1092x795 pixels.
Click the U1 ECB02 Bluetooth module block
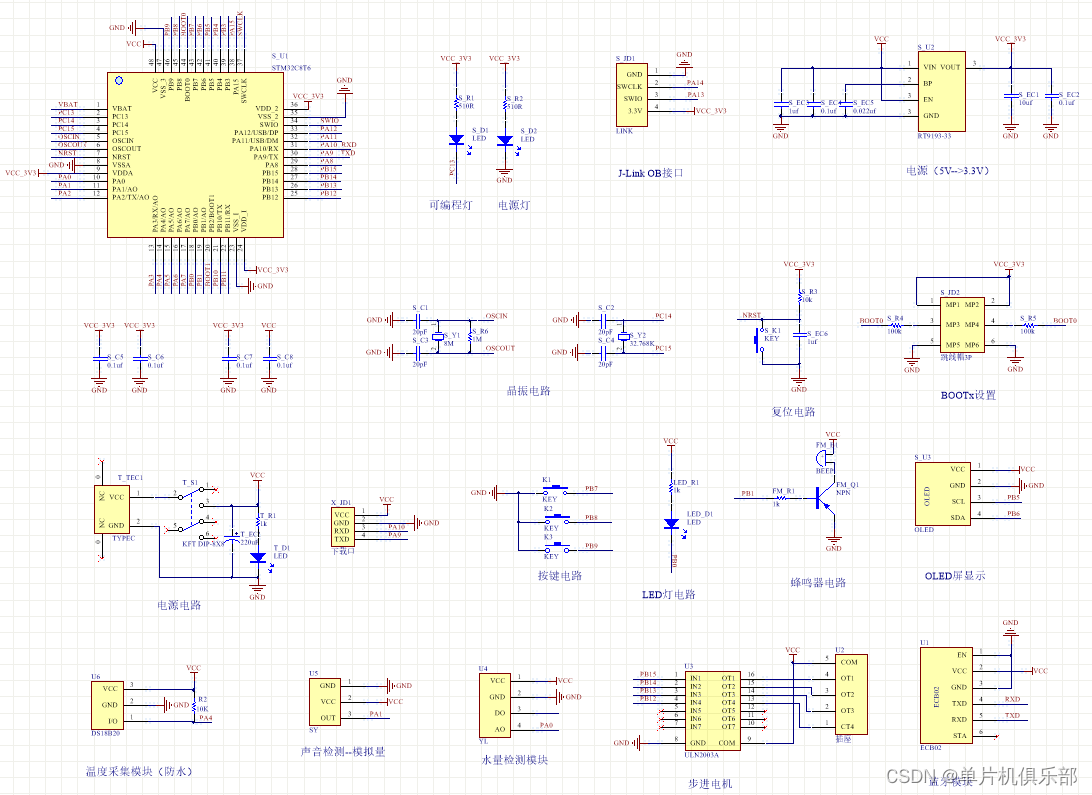[945, 695]
